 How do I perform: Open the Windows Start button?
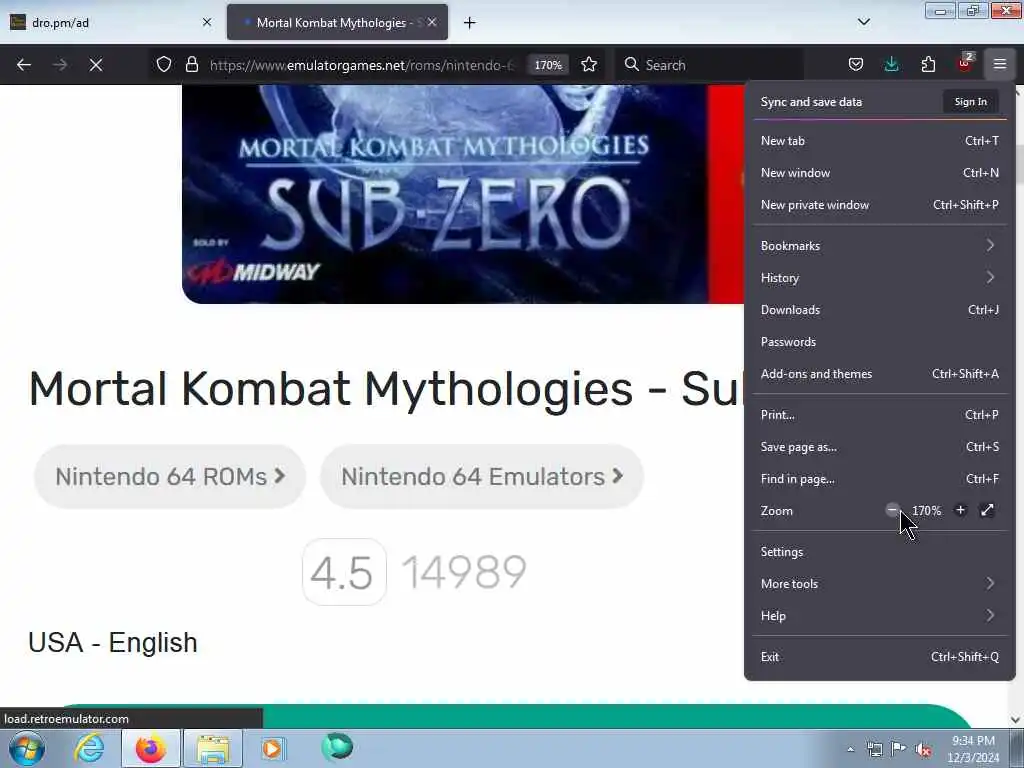point(27,748)
